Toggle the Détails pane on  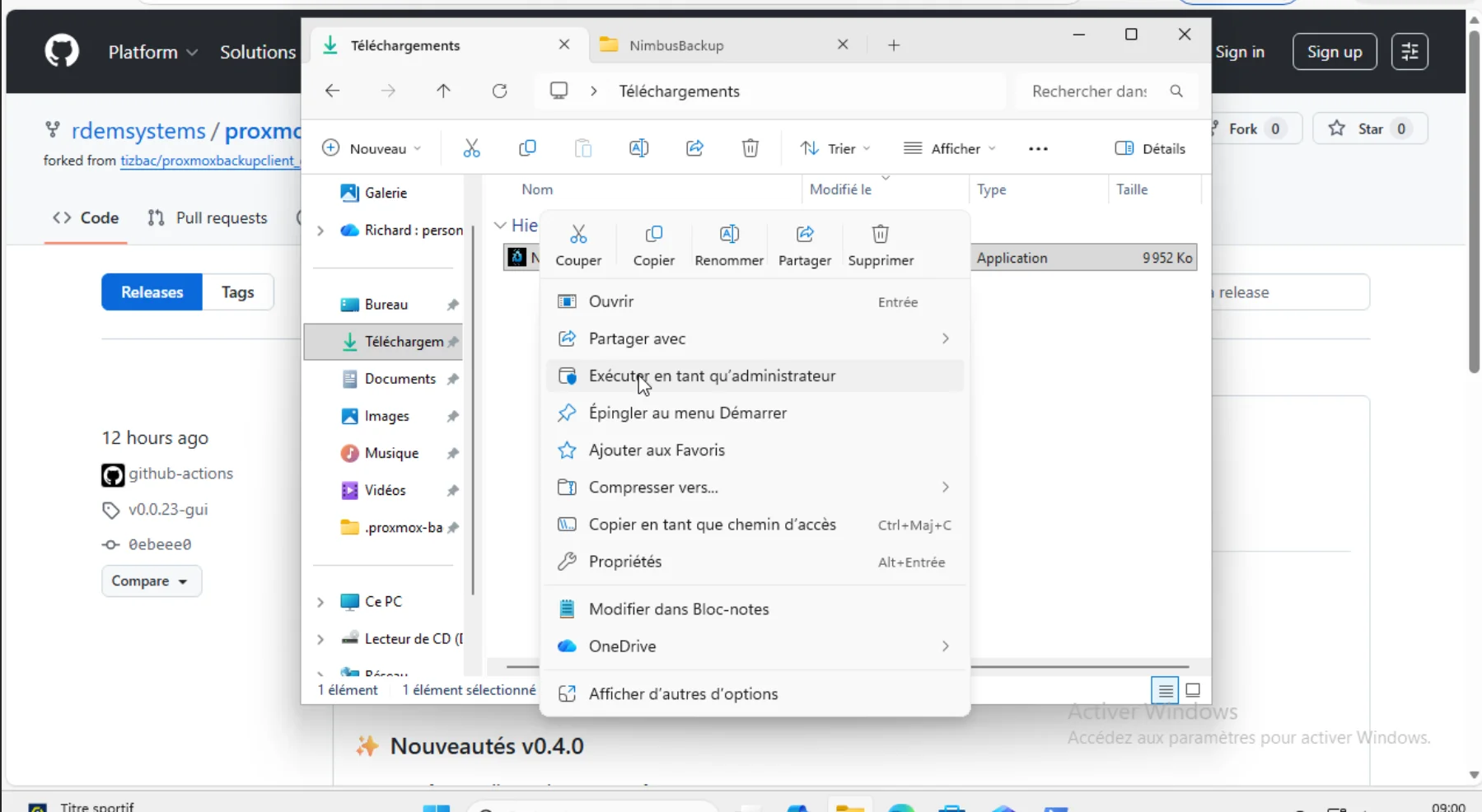[x=1150, y=148]
